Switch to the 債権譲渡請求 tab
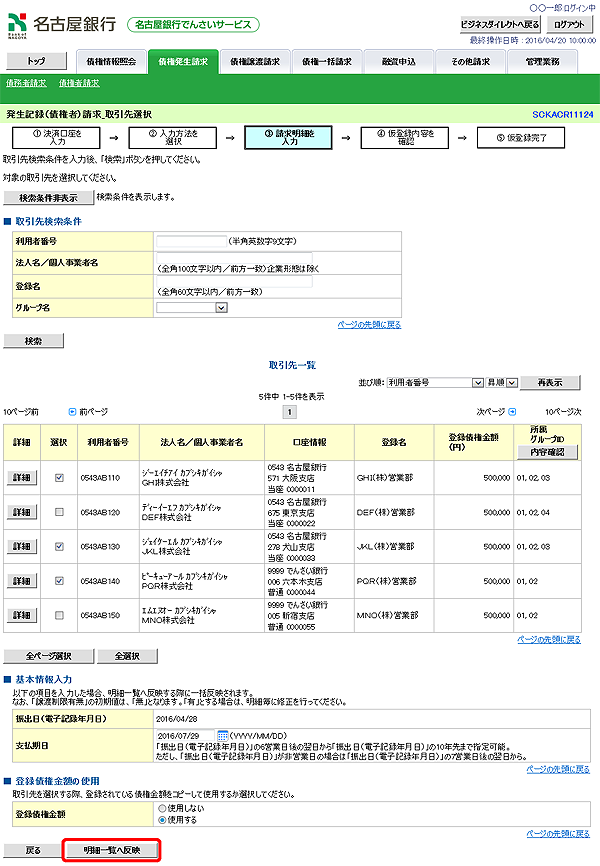The height and width of the screenshot is (866, 600). [x=255, y=62]
